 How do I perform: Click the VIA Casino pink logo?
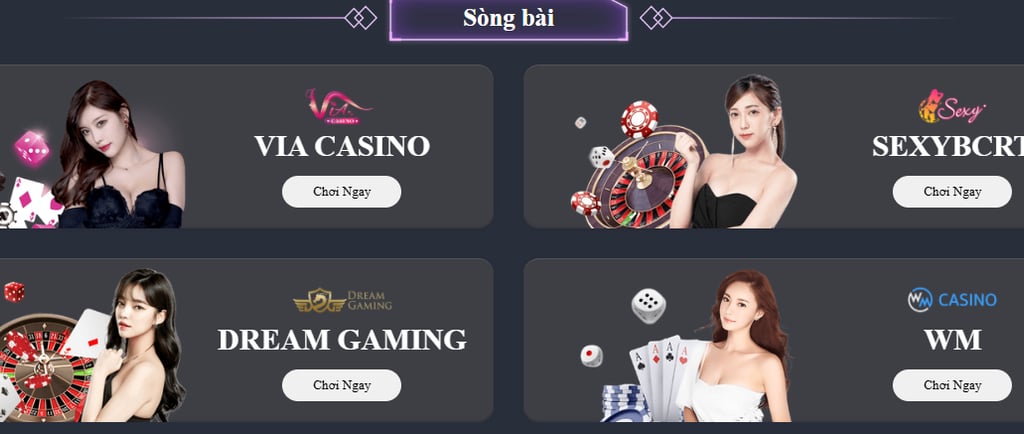(339, 106)
